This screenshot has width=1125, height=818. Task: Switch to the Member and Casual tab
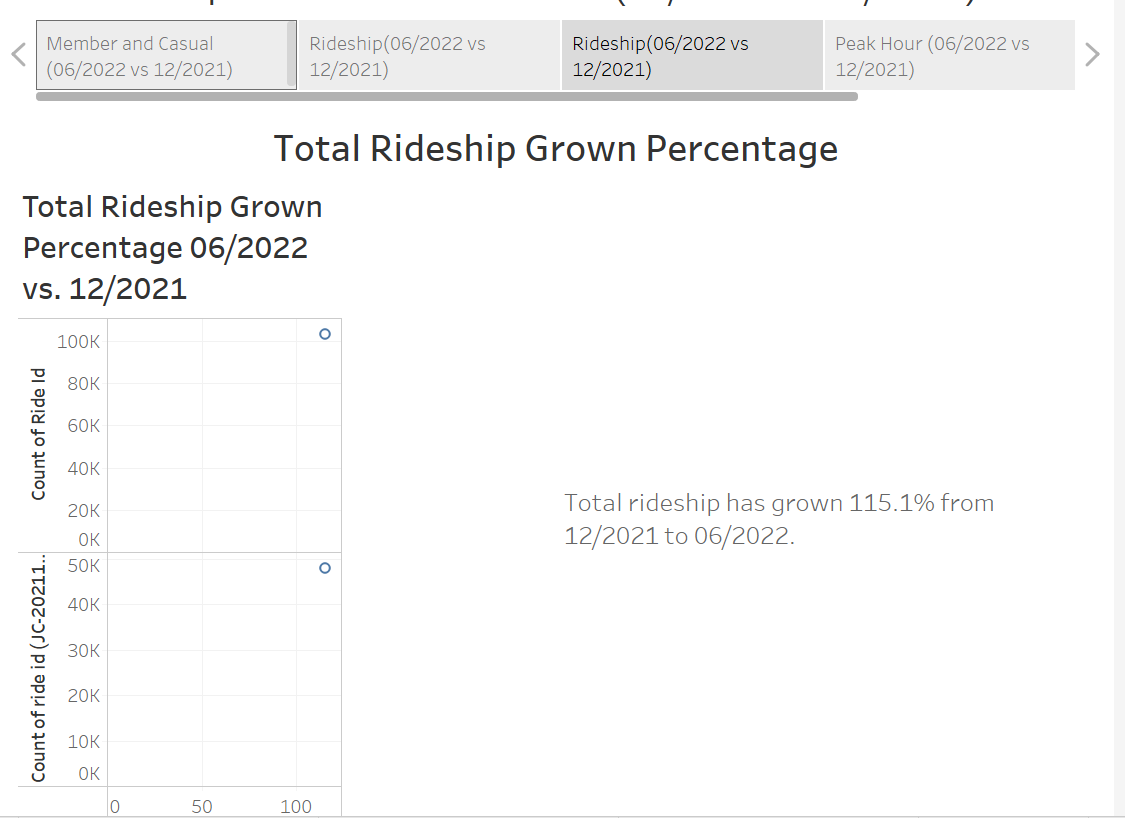(165, 55)
